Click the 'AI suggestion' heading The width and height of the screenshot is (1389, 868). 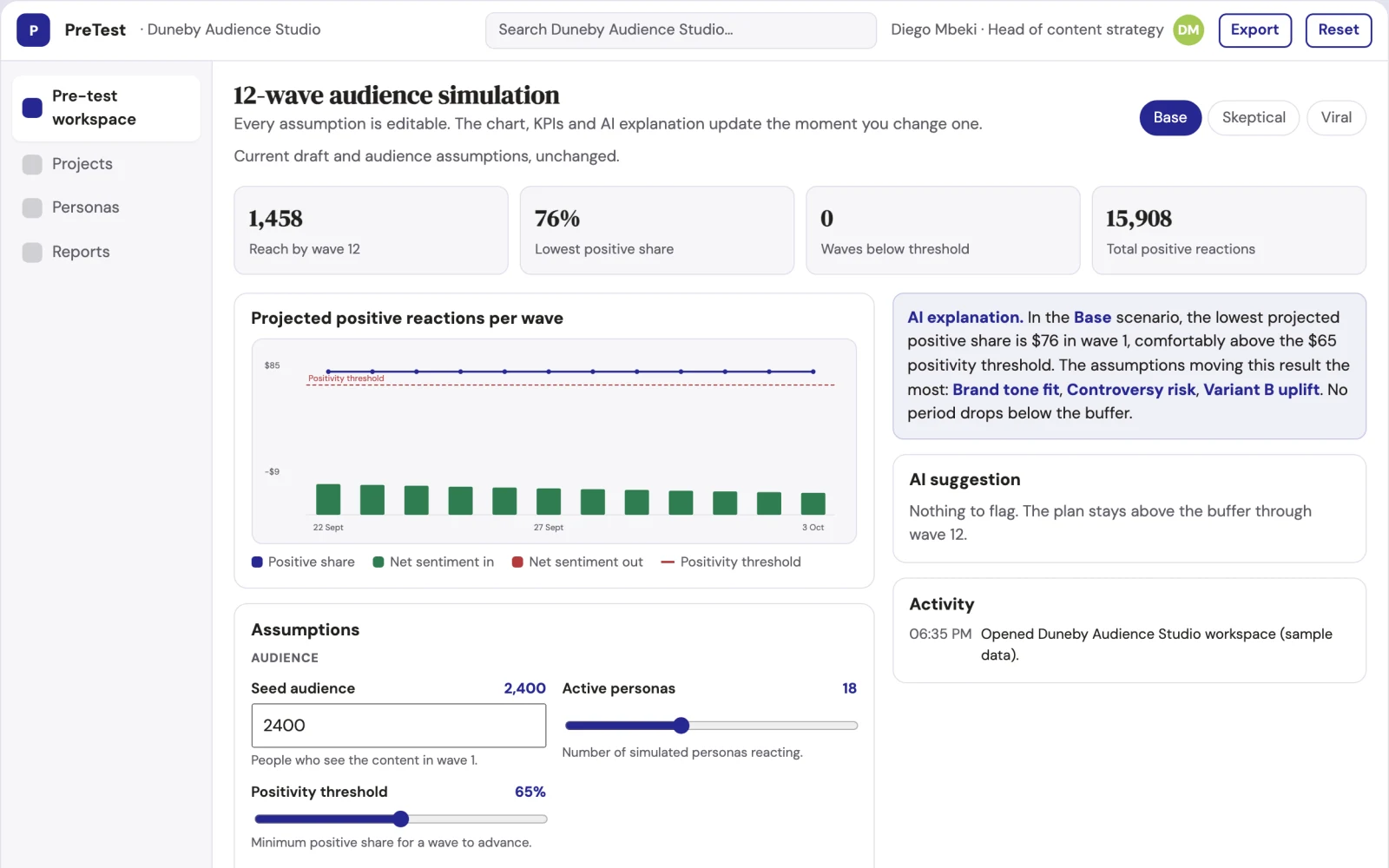tap(964, 479)
